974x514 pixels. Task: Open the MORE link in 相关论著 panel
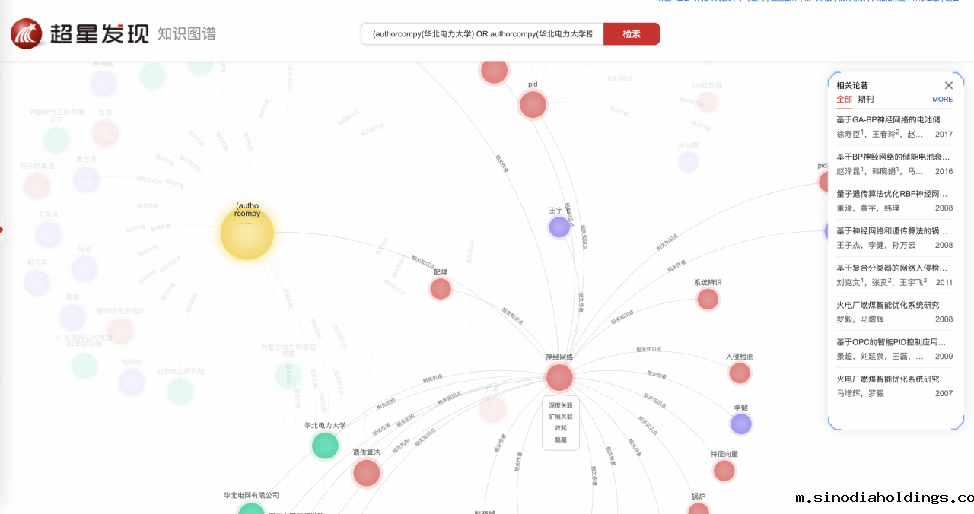point(942,99)
